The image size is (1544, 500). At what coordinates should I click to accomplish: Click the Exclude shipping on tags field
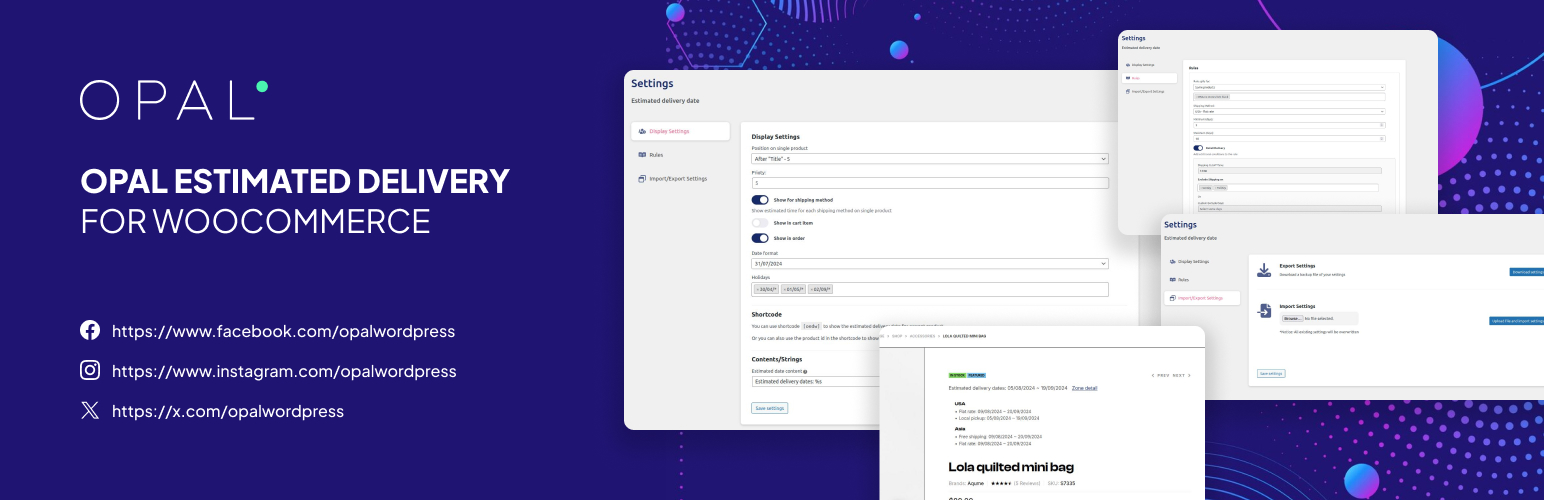1288,187
